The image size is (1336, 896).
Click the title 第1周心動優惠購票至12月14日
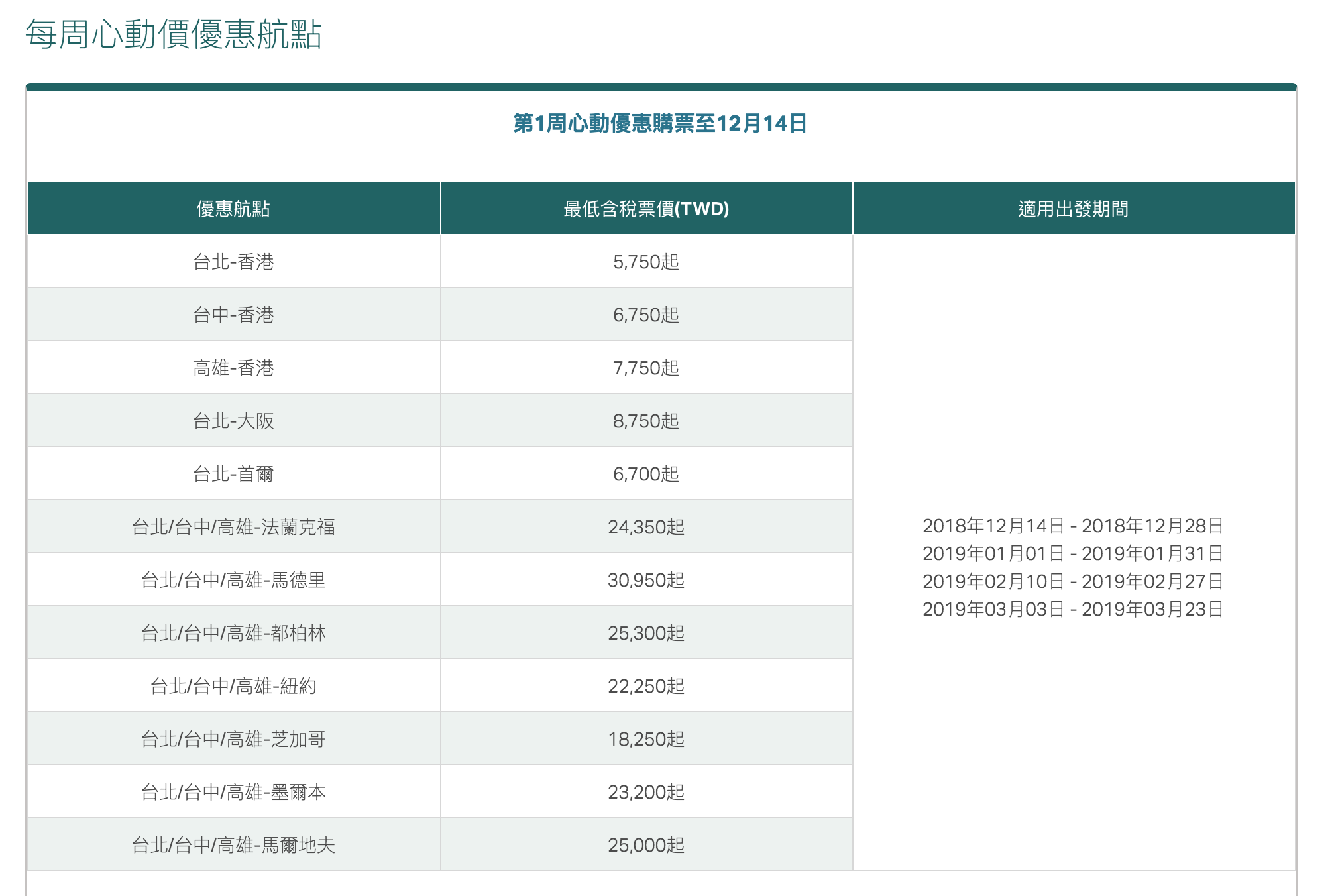(x=660, y=123)
